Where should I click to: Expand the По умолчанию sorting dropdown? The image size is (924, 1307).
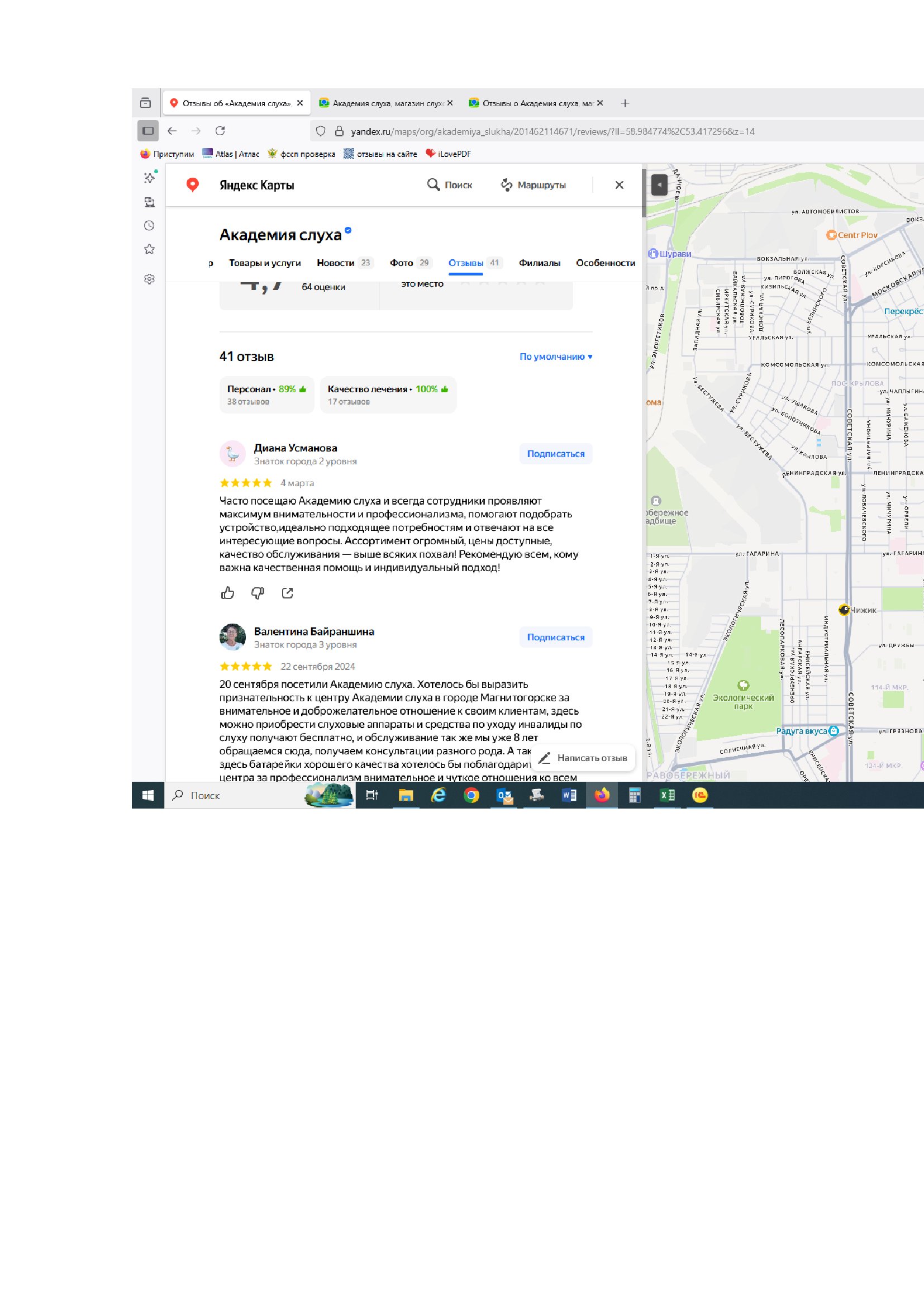click(x=555, y=357)
